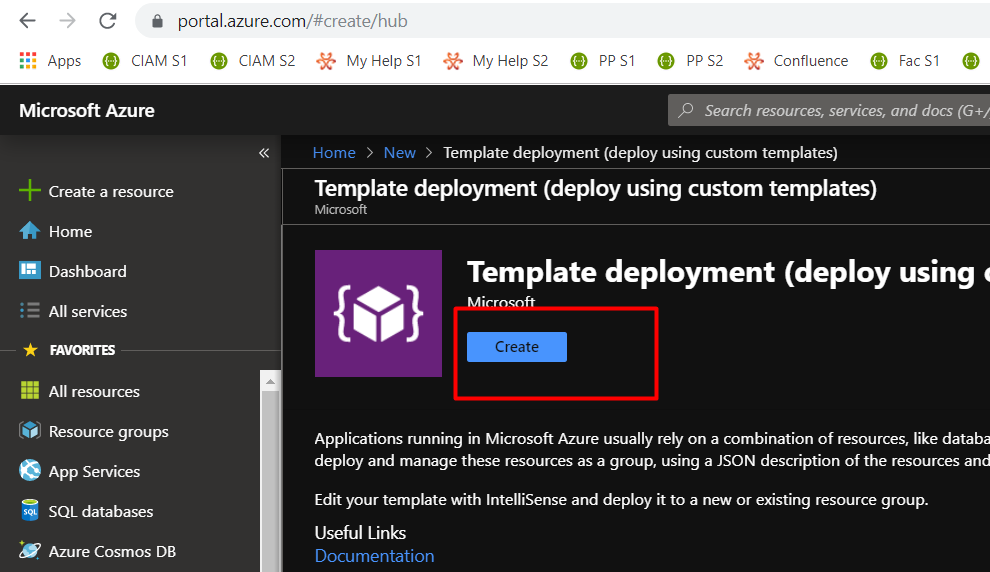Viewport: 990px width, 572px height.
Task: Click the search magnifier icon
Action: (x=686, y=110)
